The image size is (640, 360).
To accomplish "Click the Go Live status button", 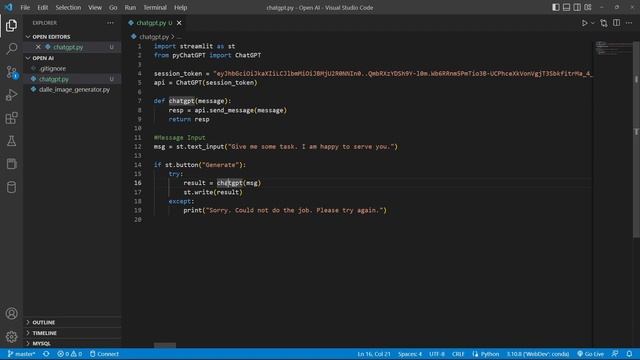I will 590,354.
